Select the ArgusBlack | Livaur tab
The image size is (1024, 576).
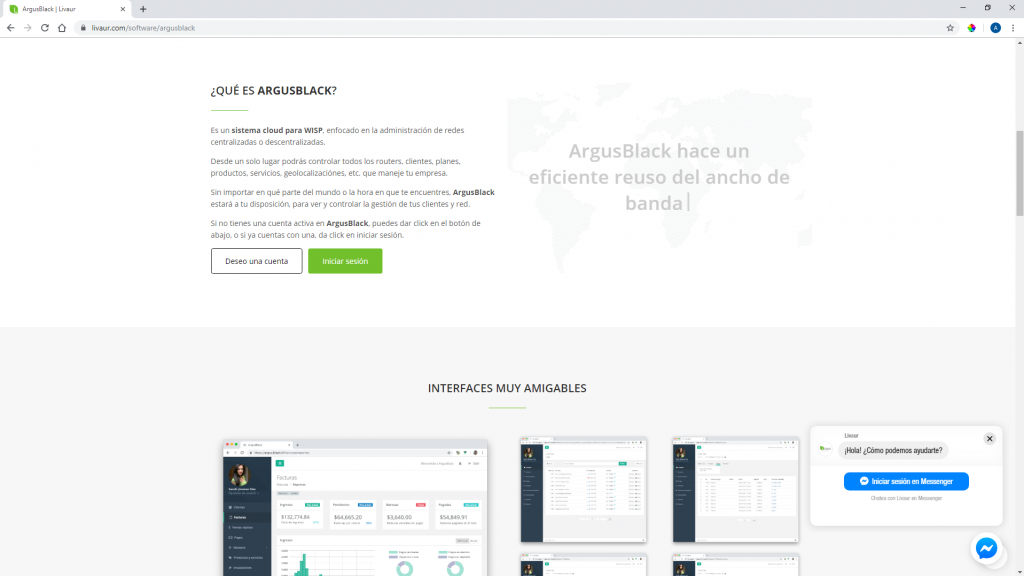[65, 9]
